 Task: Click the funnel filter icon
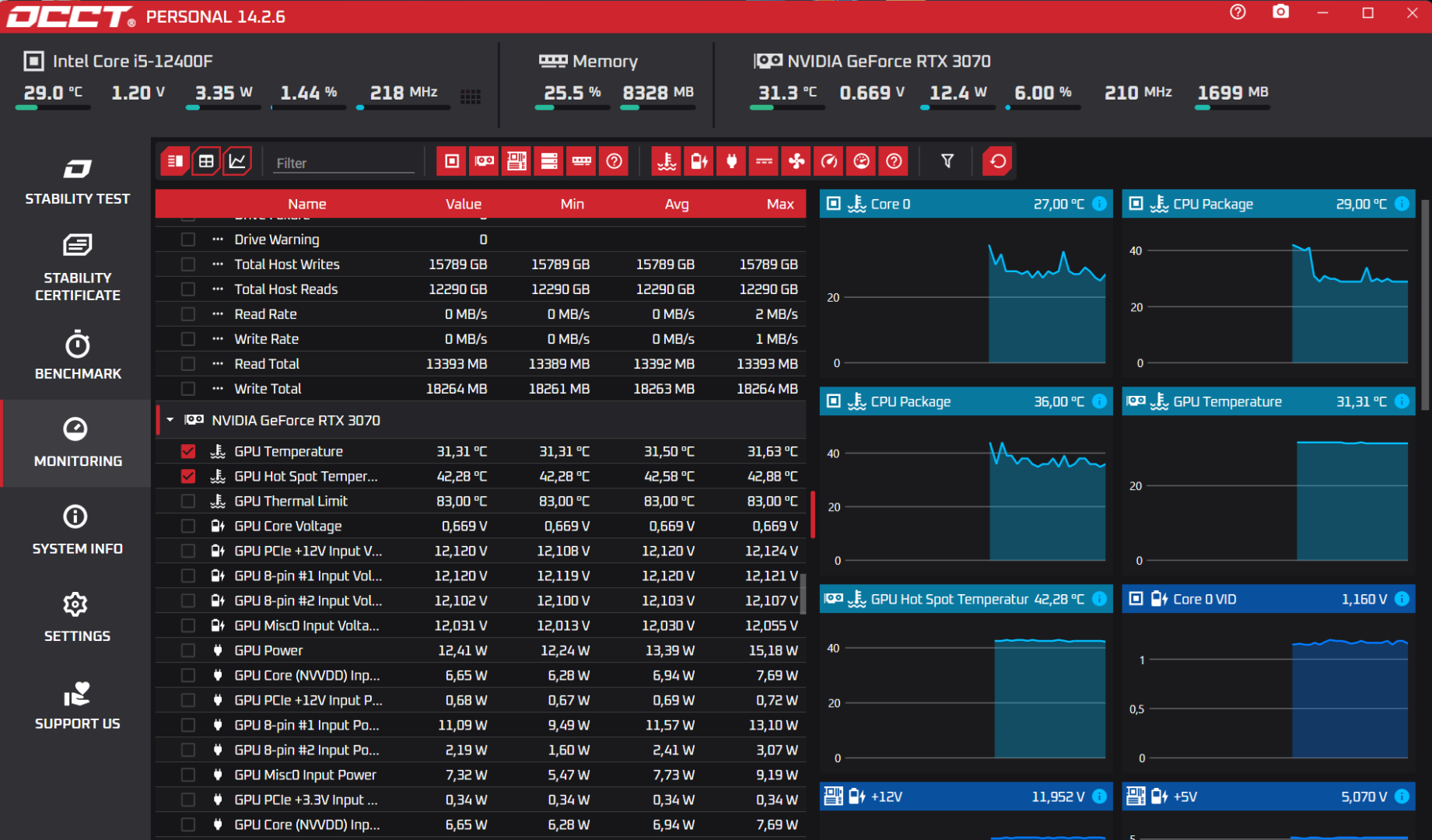[947, 162]
